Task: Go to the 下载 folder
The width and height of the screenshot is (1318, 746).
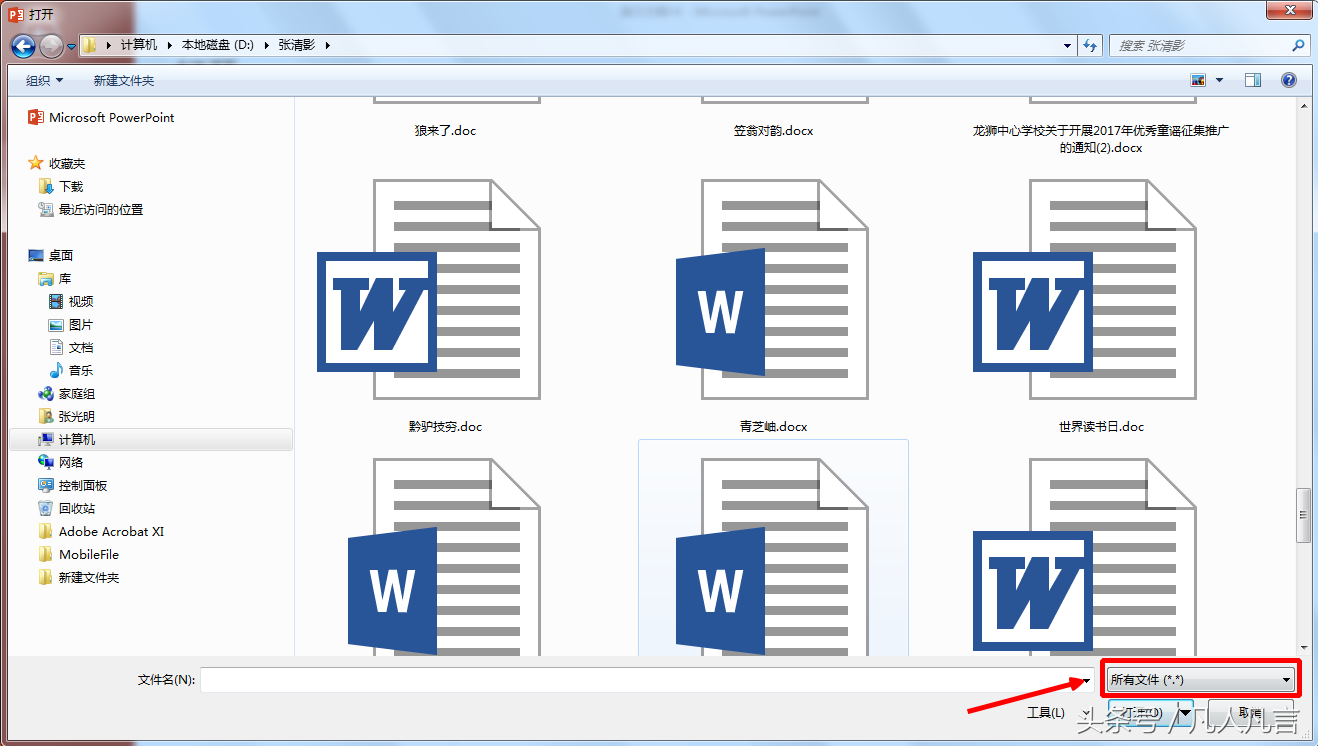Action: point(61,186)
